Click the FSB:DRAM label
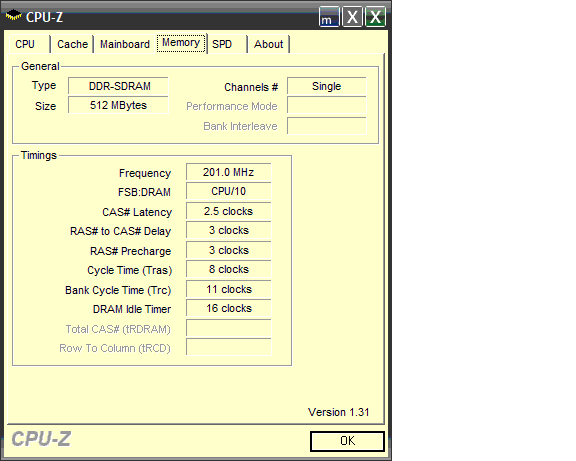This screenshot has width=576, height=461. [144, 192]
